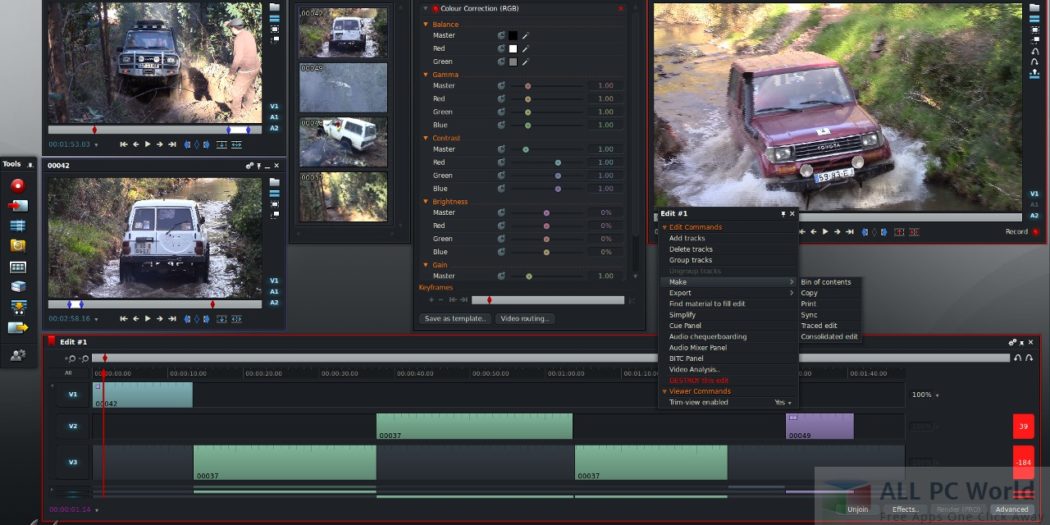Screen dimensions: 1050x525
Task: Toggle V1 channel in the 00042 viewer
Action: click(275, 281)
